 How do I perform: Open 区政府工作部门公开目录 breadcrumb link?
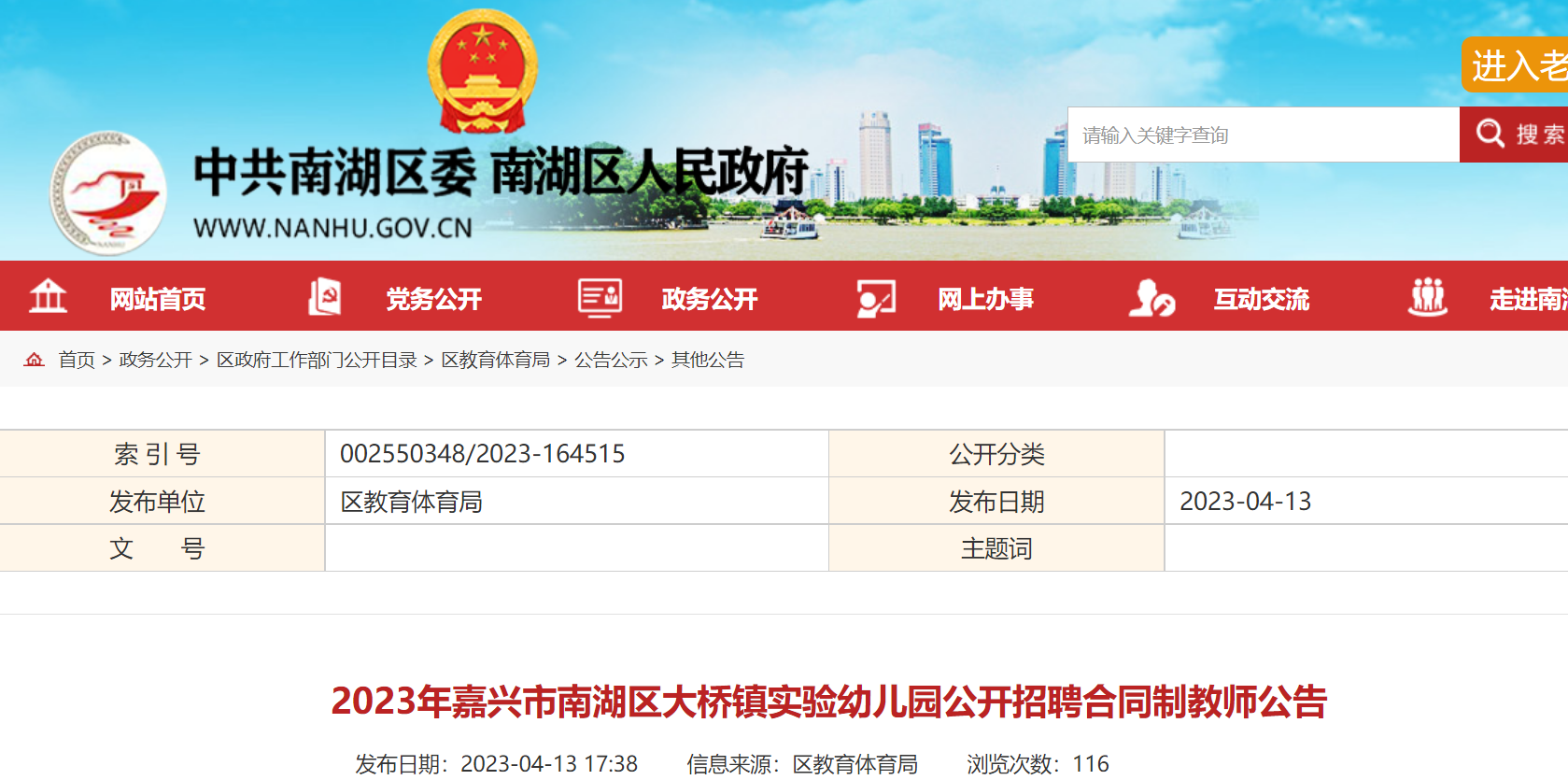tap(317, 361)
